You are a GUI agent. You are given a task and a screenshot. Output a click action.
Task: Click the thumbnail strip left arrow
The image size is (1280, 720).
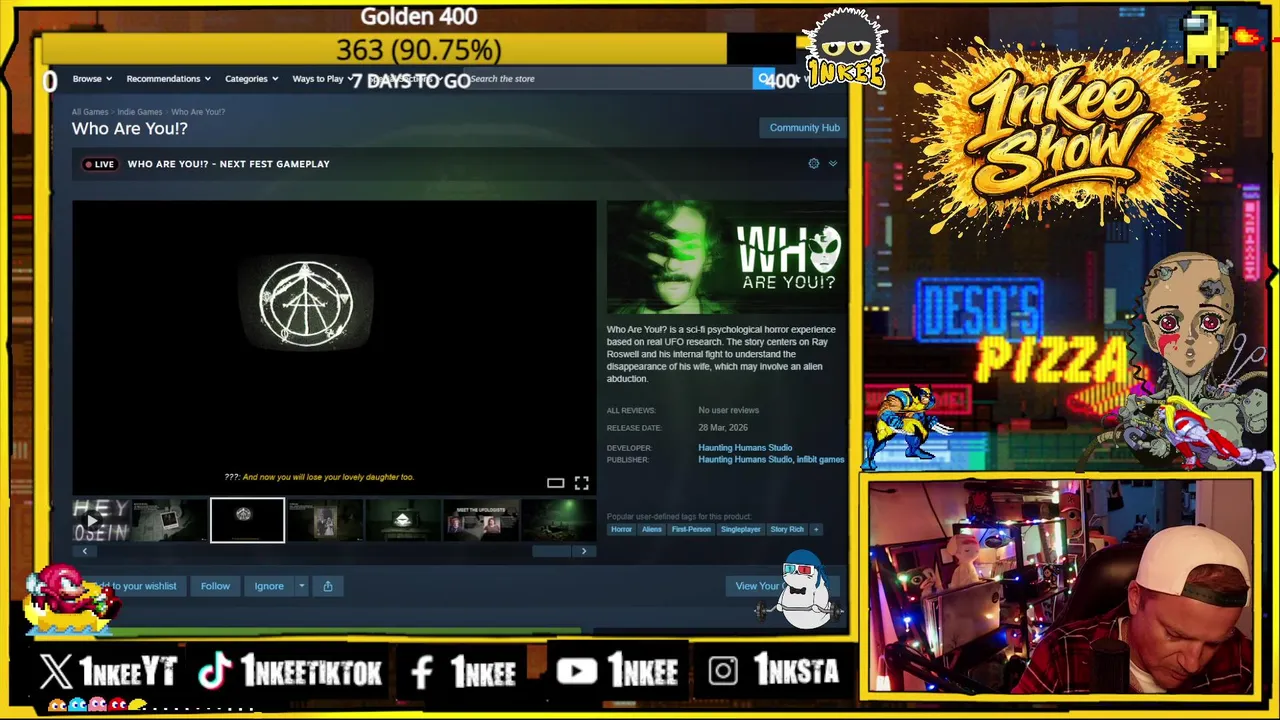(x=85, y=551)
